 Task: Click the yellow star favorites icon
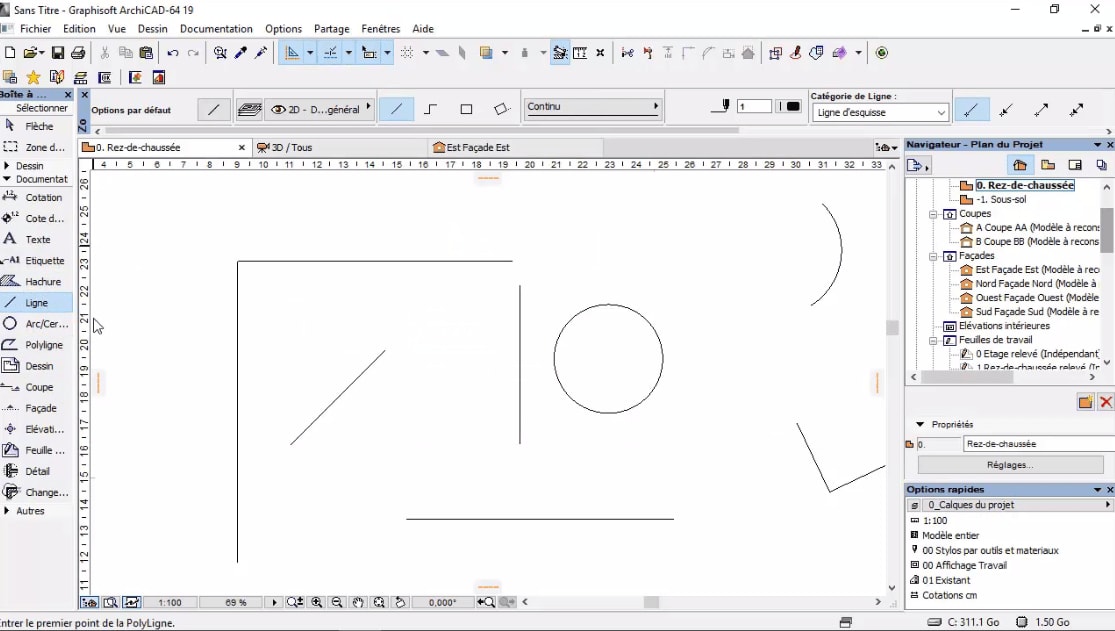[x=33, y=78]
